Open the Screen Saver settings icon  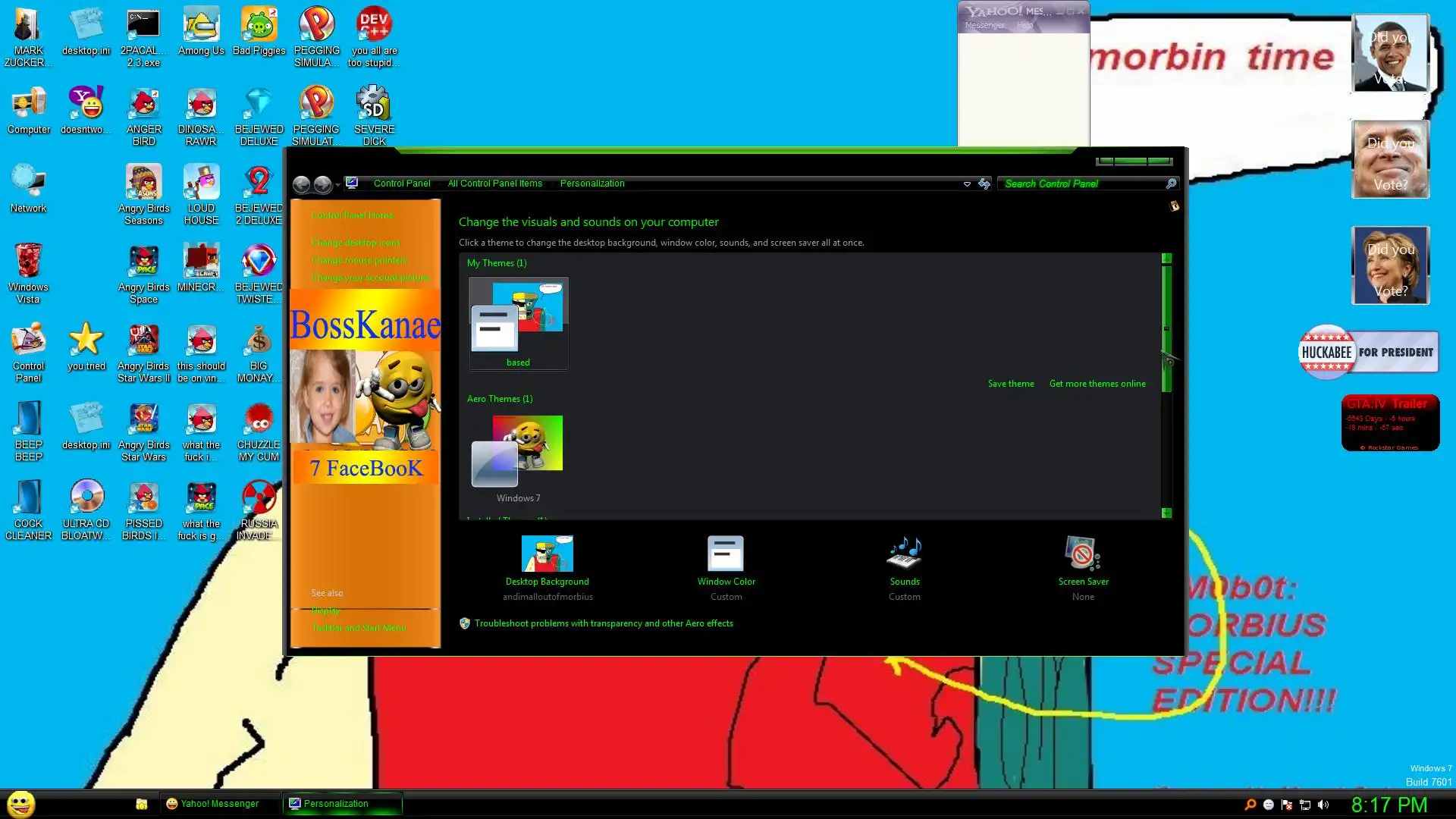1083,554
